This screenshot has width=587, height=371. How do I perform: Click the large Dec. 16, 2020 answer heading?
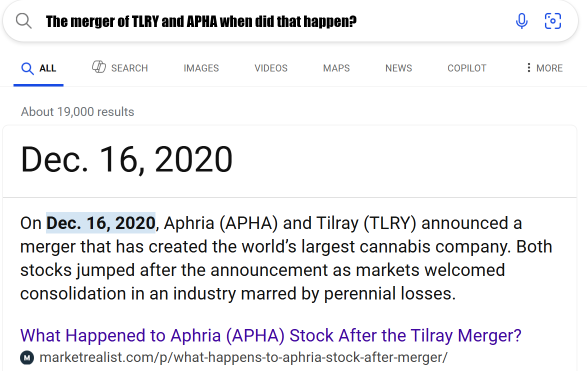tap(127, 160)
